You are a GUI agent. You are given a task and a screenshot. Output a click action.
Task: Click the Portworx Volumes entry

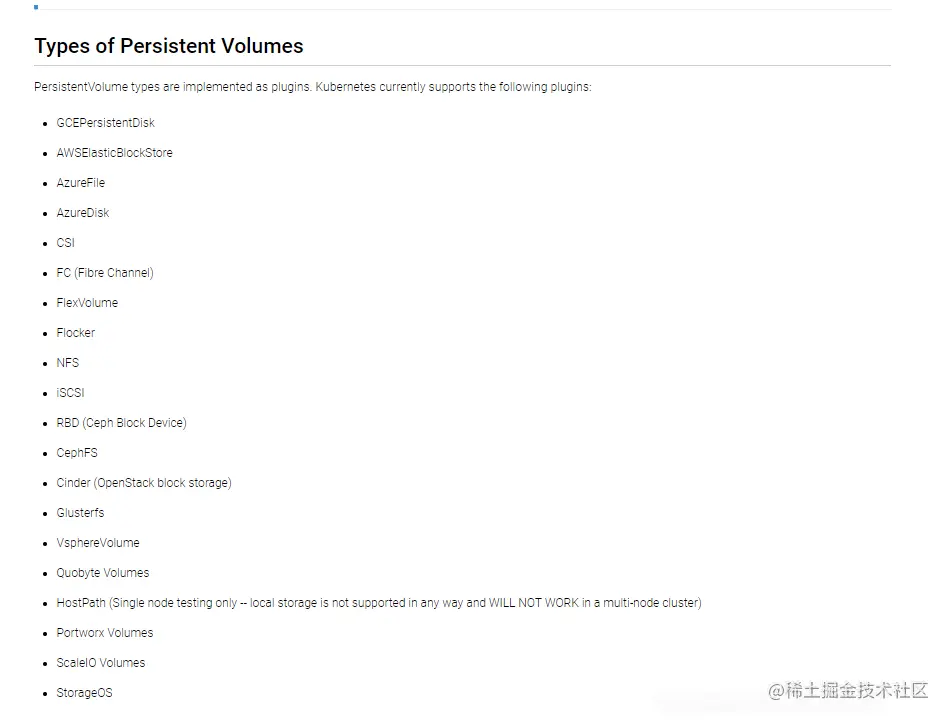click(x=105, y=633)
